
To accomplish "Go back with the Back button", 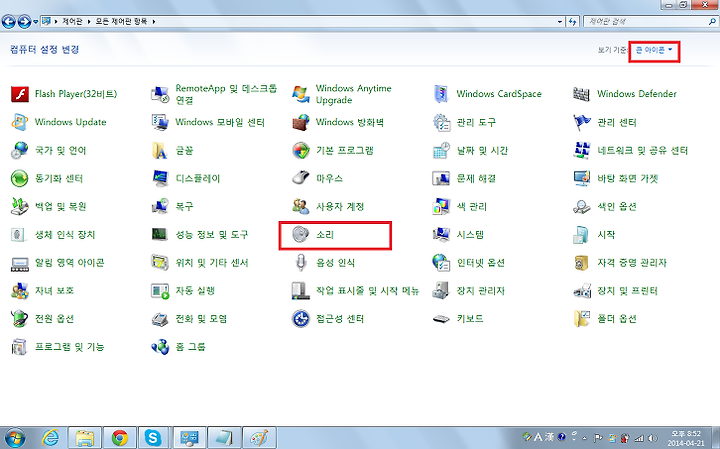I will click(x=9, y=21).
